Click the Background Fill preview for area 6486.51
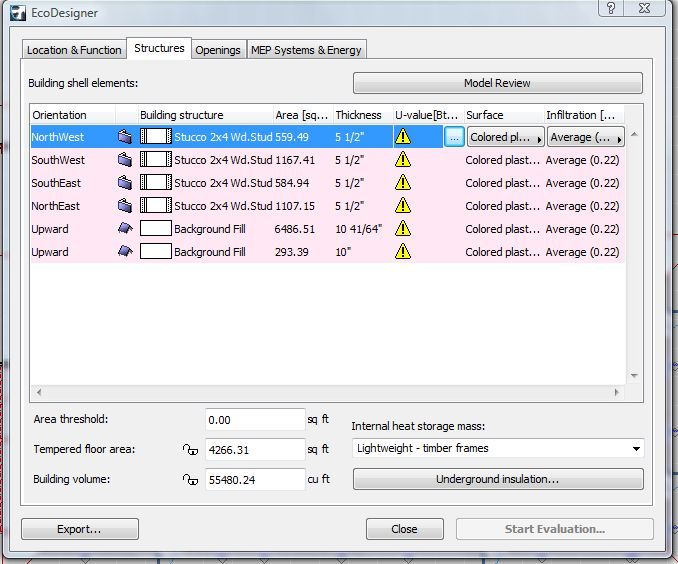Image resolution: width=678 pixels, height=564 pixels. coord(156,228)
